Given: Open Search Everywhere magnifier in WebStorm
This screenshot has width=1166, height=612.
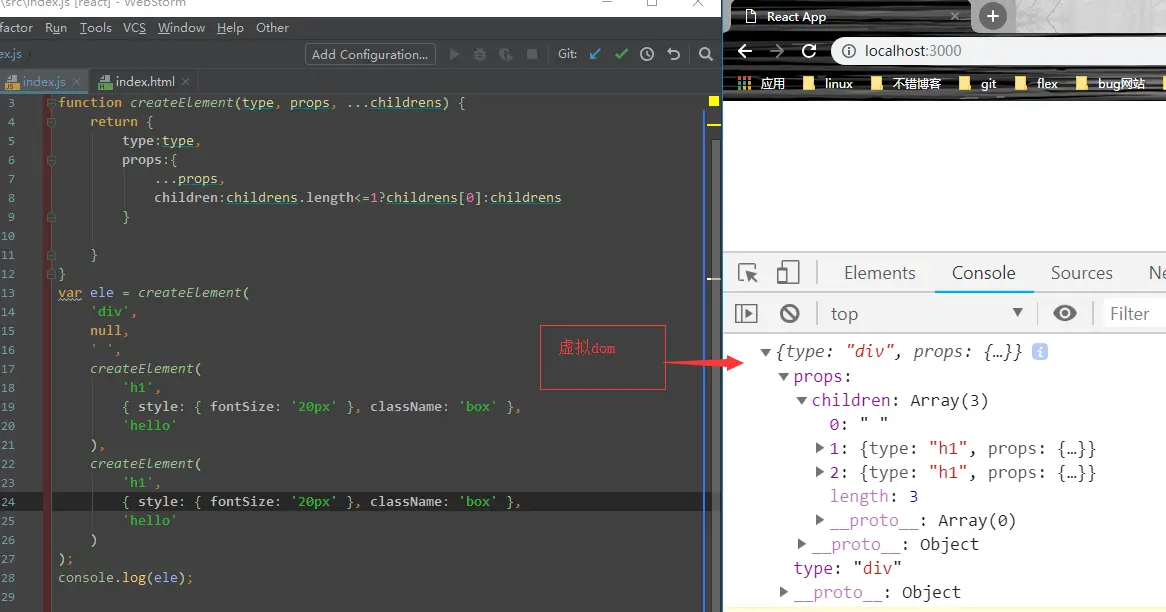Looking at the screenshot, I should (x=706, y=54).
